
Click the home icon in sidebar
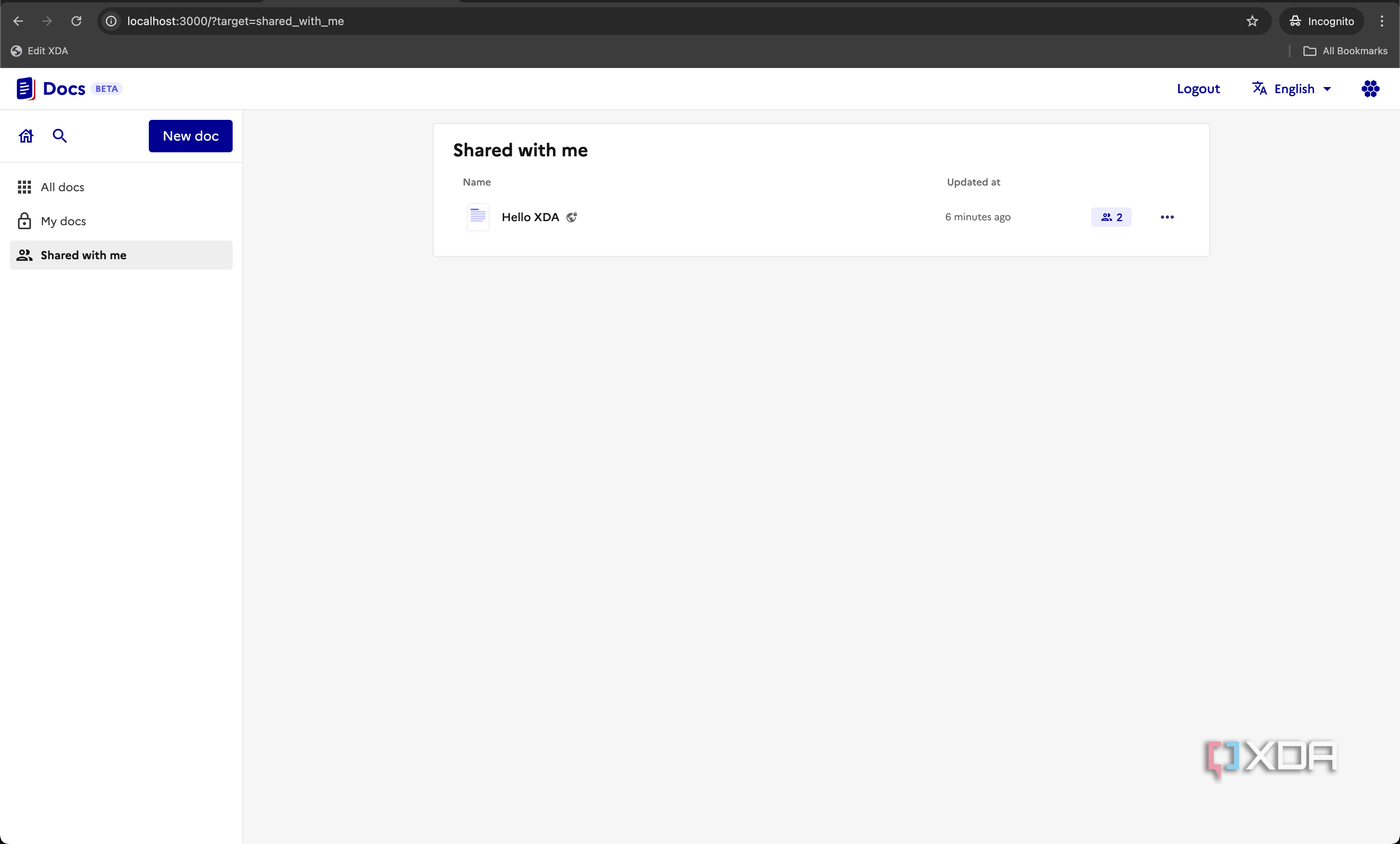coord(26,136)
